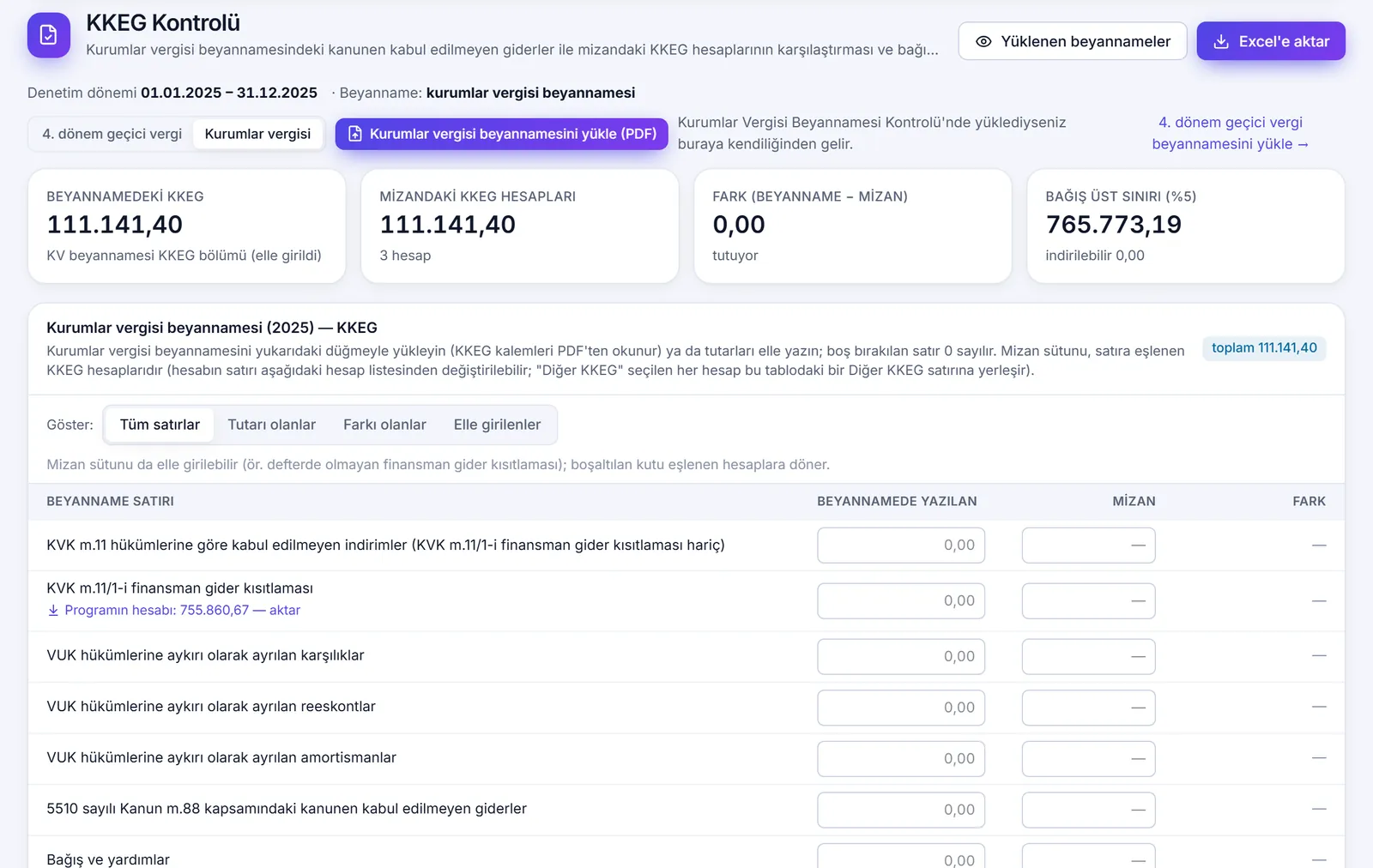Click the download icon in Excel'e aktar
The height and width of the screenshot is (868, 1373).
(x=1221, y=41)
